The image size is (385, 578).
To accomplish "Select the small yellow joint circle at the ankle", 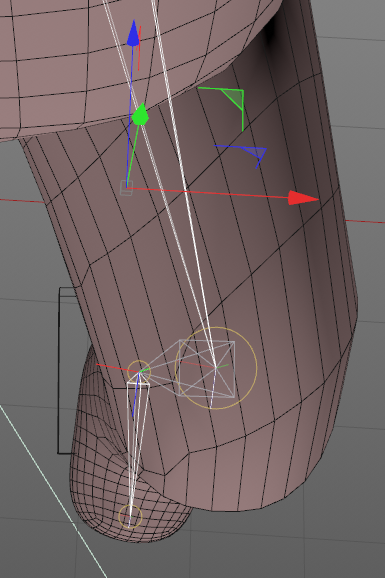I will 139,372.
